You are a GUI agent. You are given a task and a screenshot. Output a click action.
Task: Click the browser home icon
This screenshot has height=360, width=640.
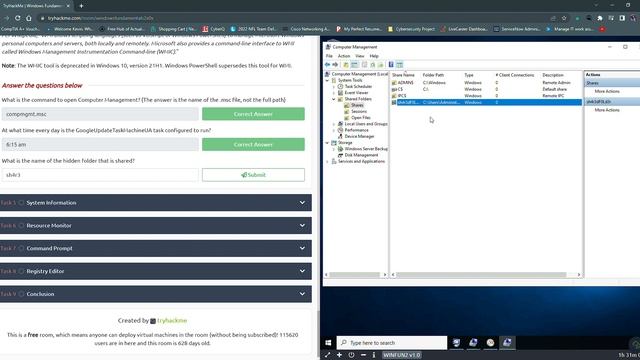click(29, 18)
